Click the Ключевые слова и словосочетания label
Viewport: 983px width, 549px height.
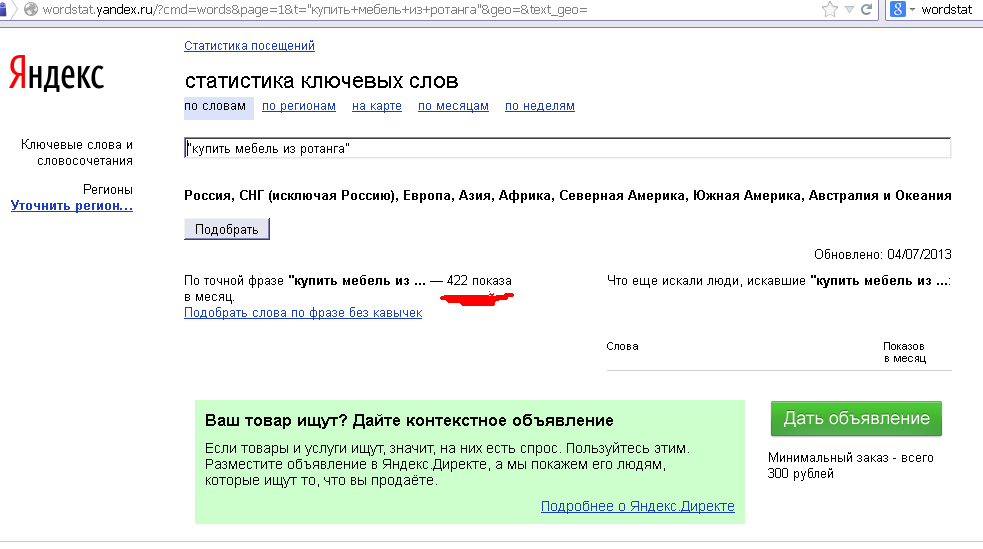tap(76, 152)
